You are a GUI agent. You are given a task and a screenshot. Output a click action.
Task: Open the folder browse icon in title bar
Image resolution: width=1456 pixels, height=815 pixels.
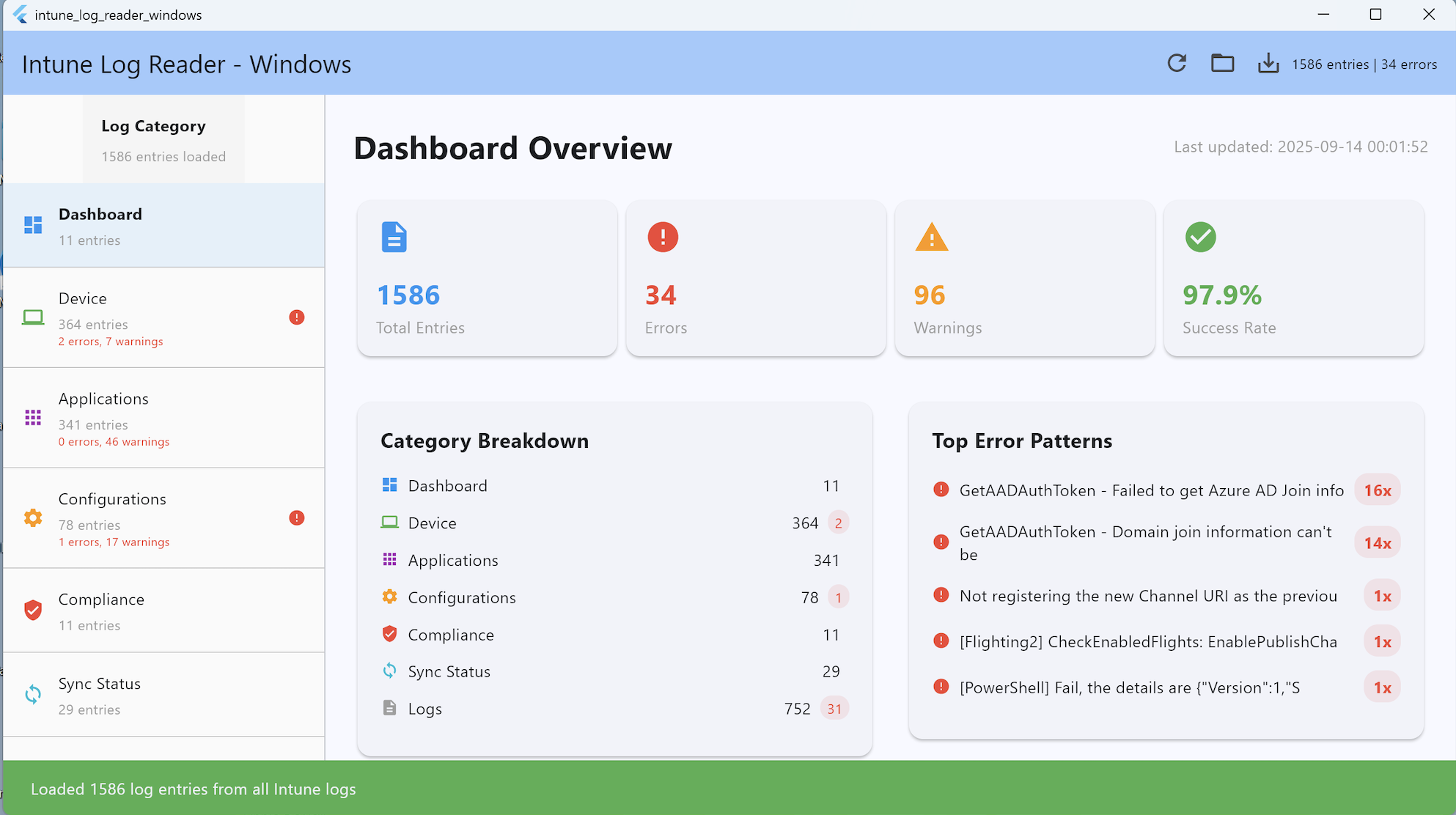click(1221, 63)
